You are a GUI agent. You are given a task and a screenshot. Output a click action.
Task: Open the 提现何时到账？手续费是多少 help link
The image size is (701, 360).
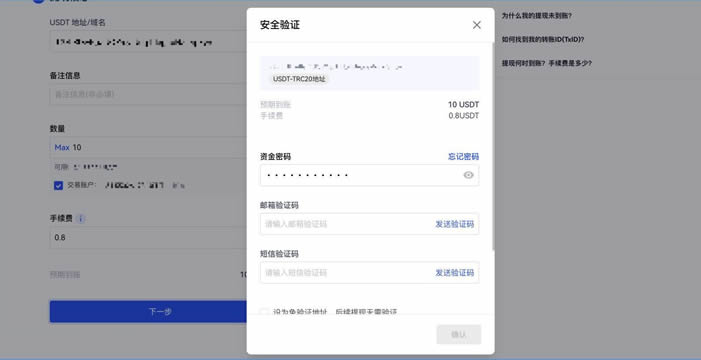click(546, 63)
